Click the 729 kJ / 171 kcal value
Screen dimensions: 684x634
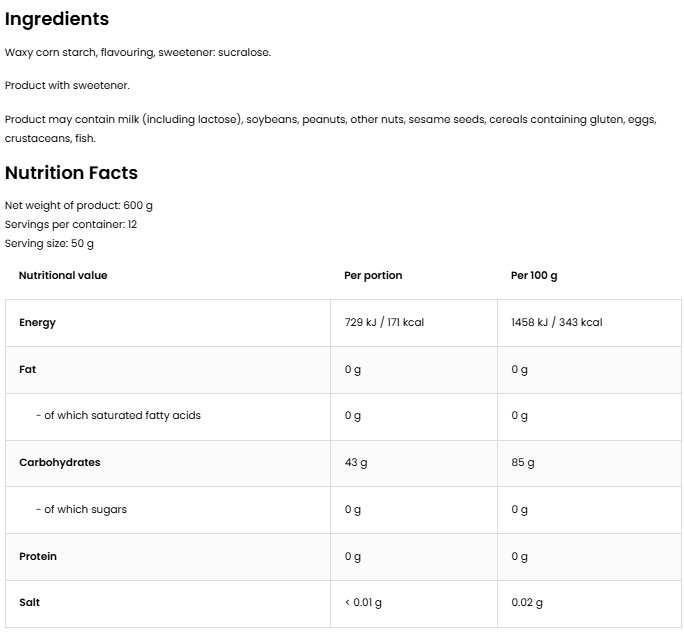(384, 322)
